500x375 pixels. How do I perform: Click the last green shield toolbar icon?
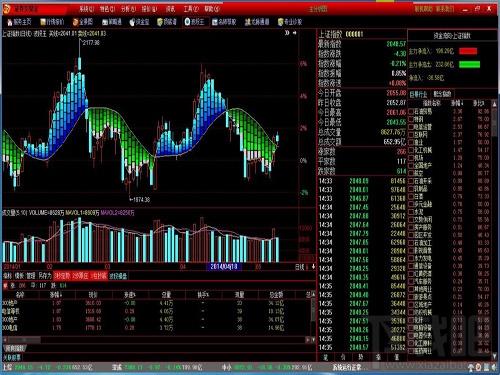[x=290, y=22]
